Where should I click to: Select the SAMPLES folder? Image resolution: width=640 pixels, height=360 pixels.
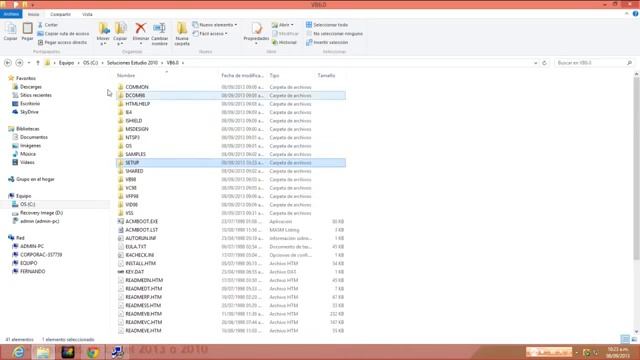click(x=231, y=154)
